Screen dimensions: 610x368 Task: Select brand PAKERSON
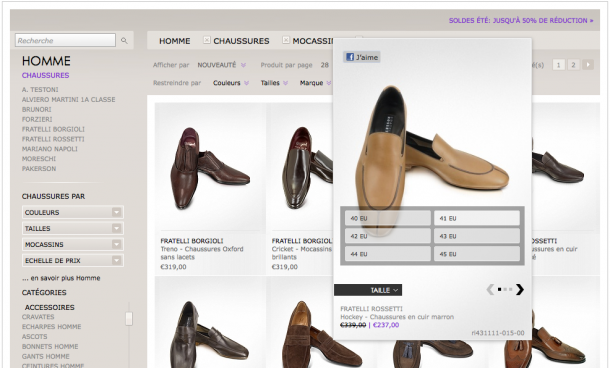pos(39,168)
